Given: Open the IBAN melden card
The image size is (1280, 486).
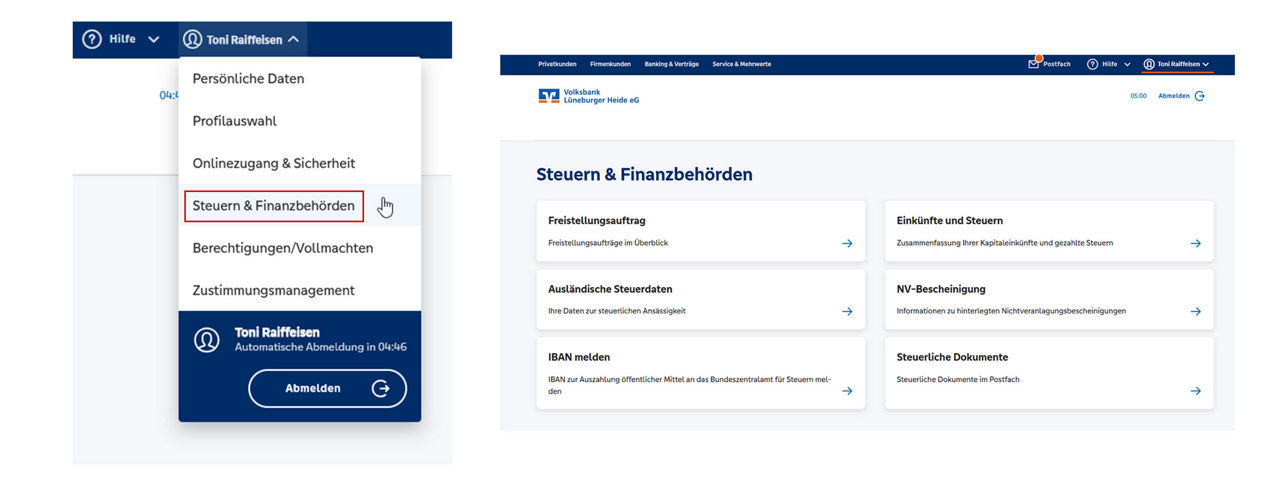Looking at the screenshot, I should click(701, 373).
